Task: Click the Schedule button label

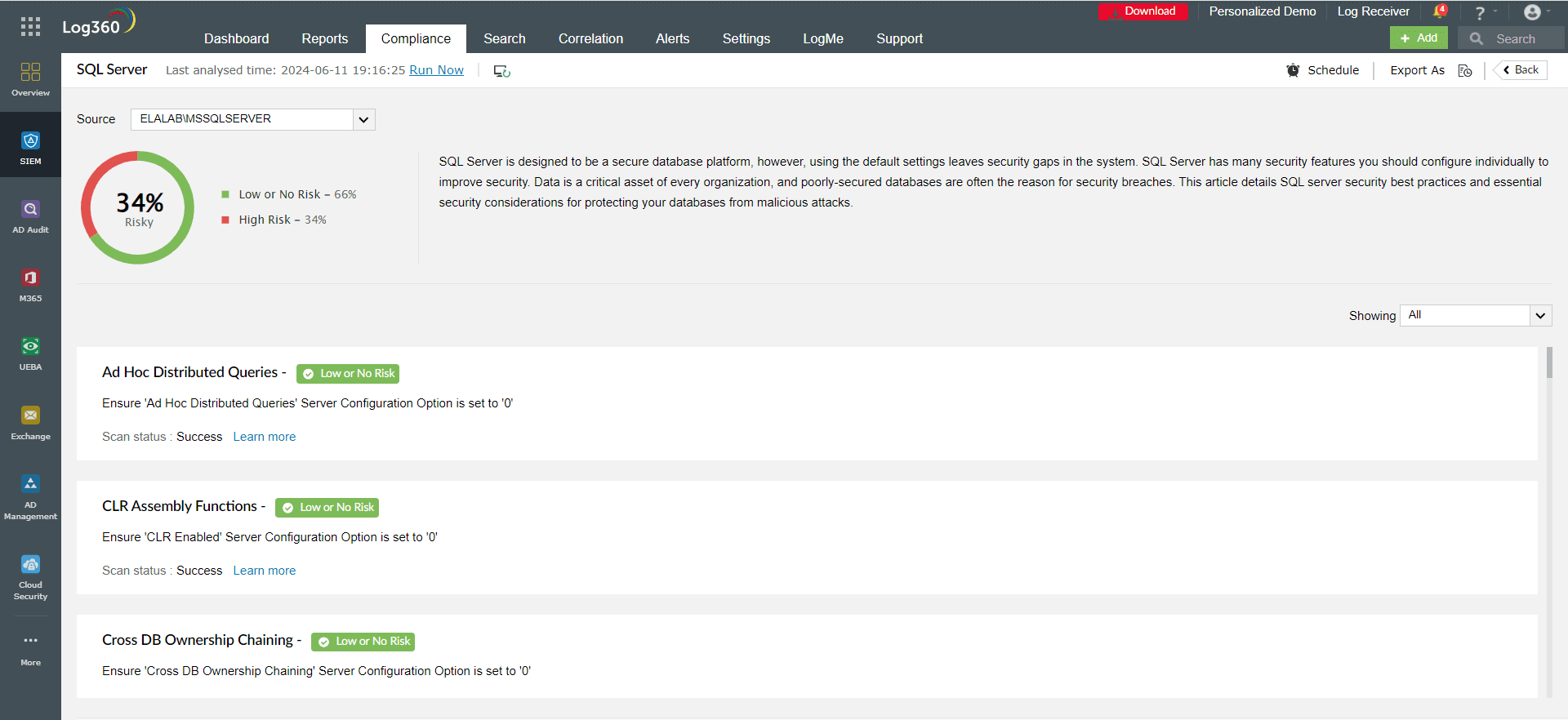Action: click(1334, 70)
